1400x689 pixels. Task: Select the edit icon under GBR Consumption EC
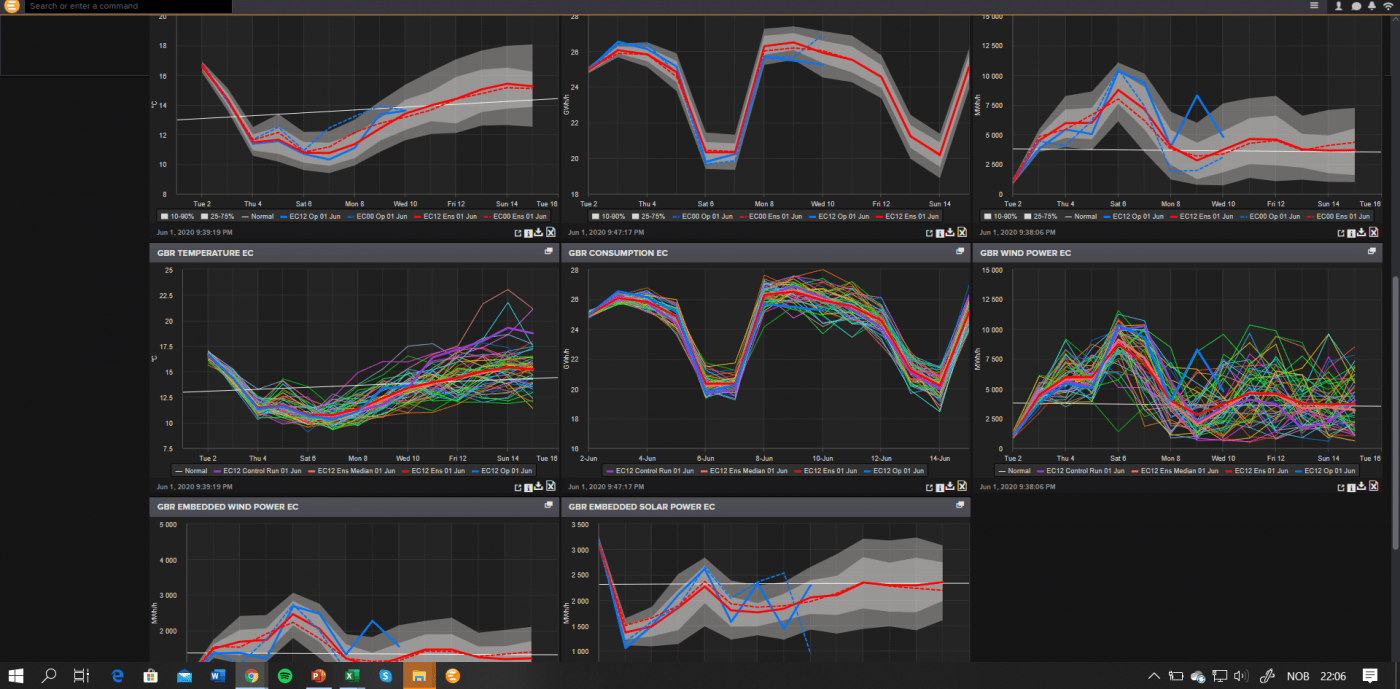[930, 487]
